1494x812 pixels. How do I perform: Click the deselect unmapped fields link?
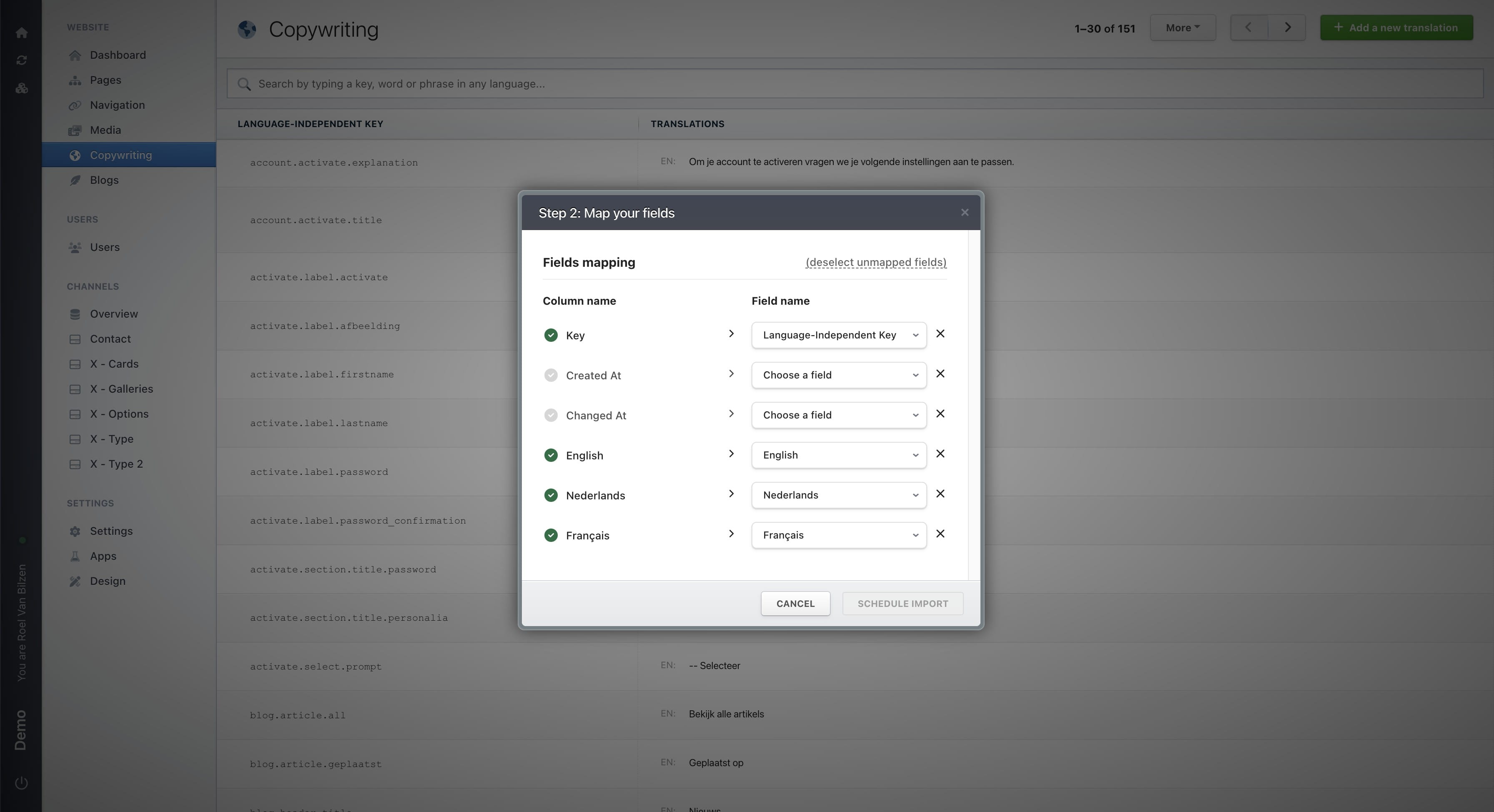876,262
